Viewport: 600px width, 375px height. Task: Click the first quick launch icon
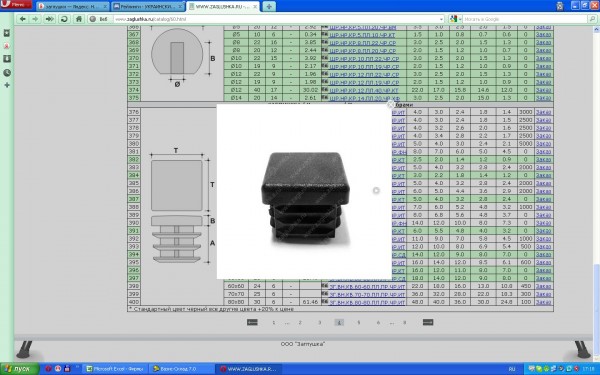[x=48, y=369]
